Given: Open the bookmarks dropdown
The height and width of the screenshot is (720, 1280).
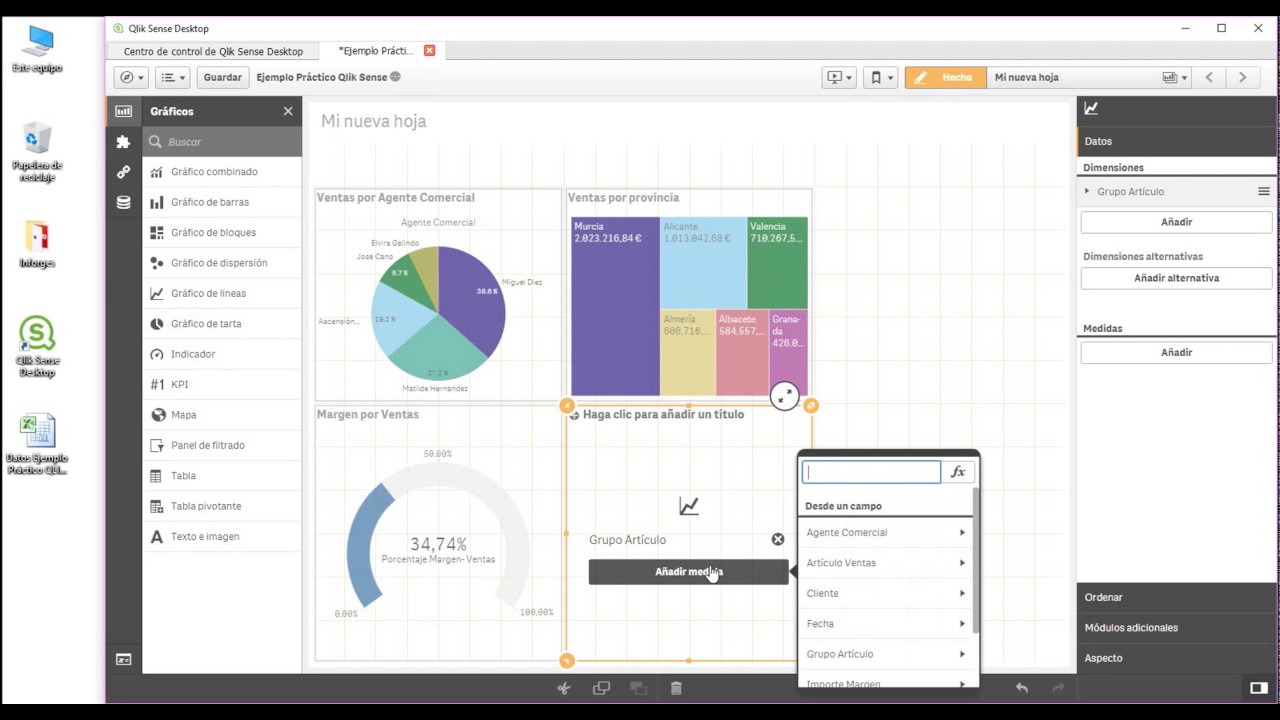Looking at the screenshot, I should pyautogui.click(x=879, y=77).
